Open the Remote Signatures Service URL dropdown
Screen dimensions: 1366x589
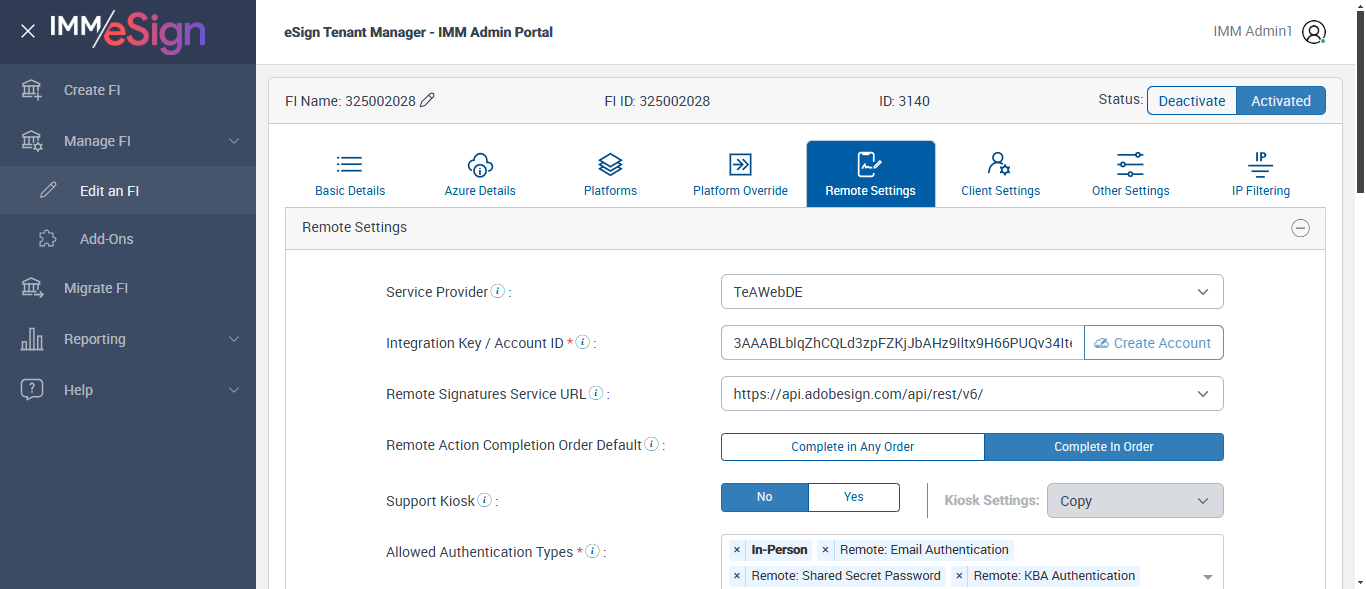[971, 394]
